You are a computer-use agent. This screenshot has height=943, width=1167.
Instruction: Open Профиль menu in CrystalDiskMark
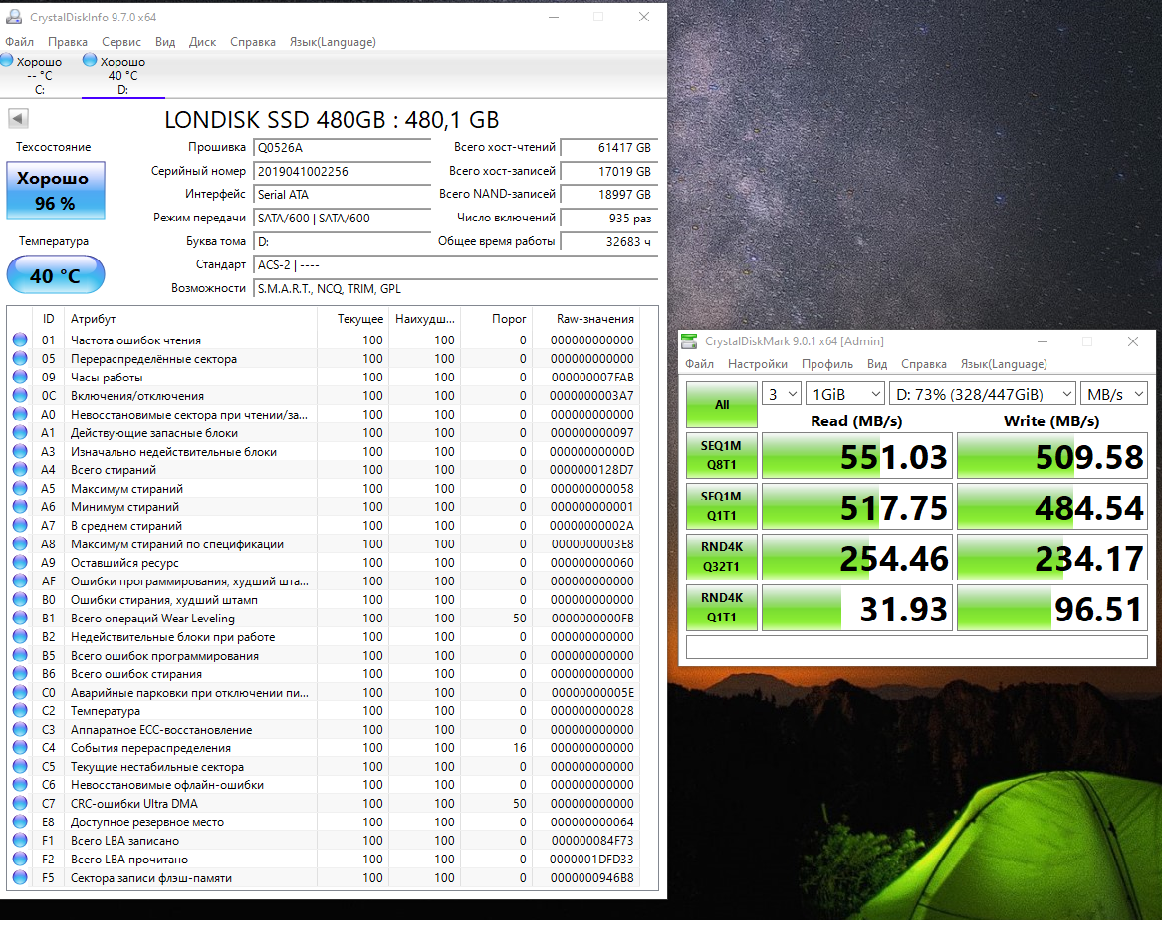click(x=828, y=364)
